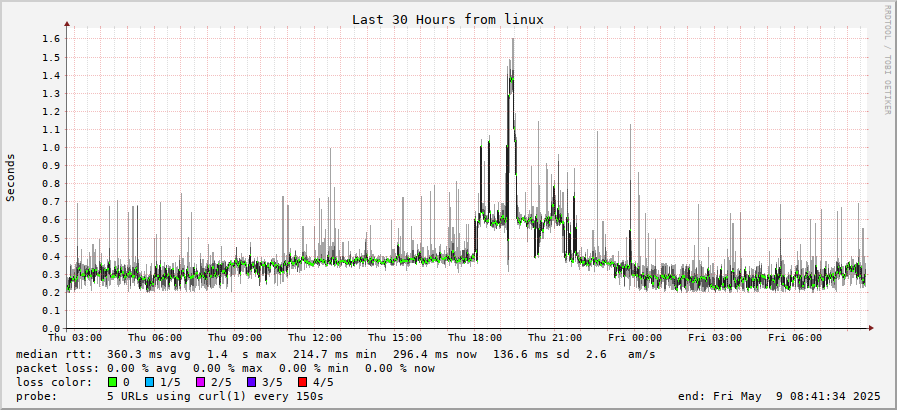897x410 pixels.
Task: Click the 'Fri 00:00' x-axis label
Action: [636, 338]
